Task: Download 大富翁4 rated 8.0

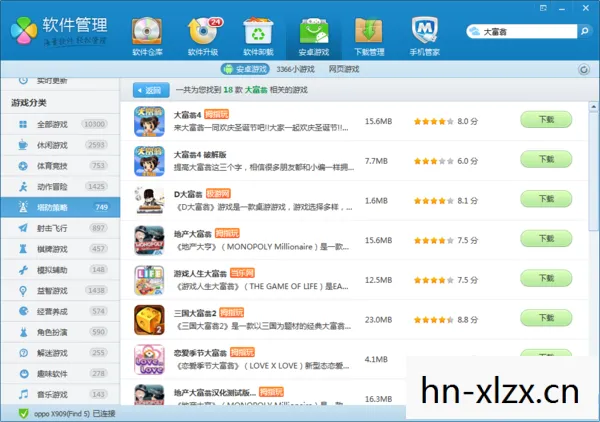Action: click(546, 120)
